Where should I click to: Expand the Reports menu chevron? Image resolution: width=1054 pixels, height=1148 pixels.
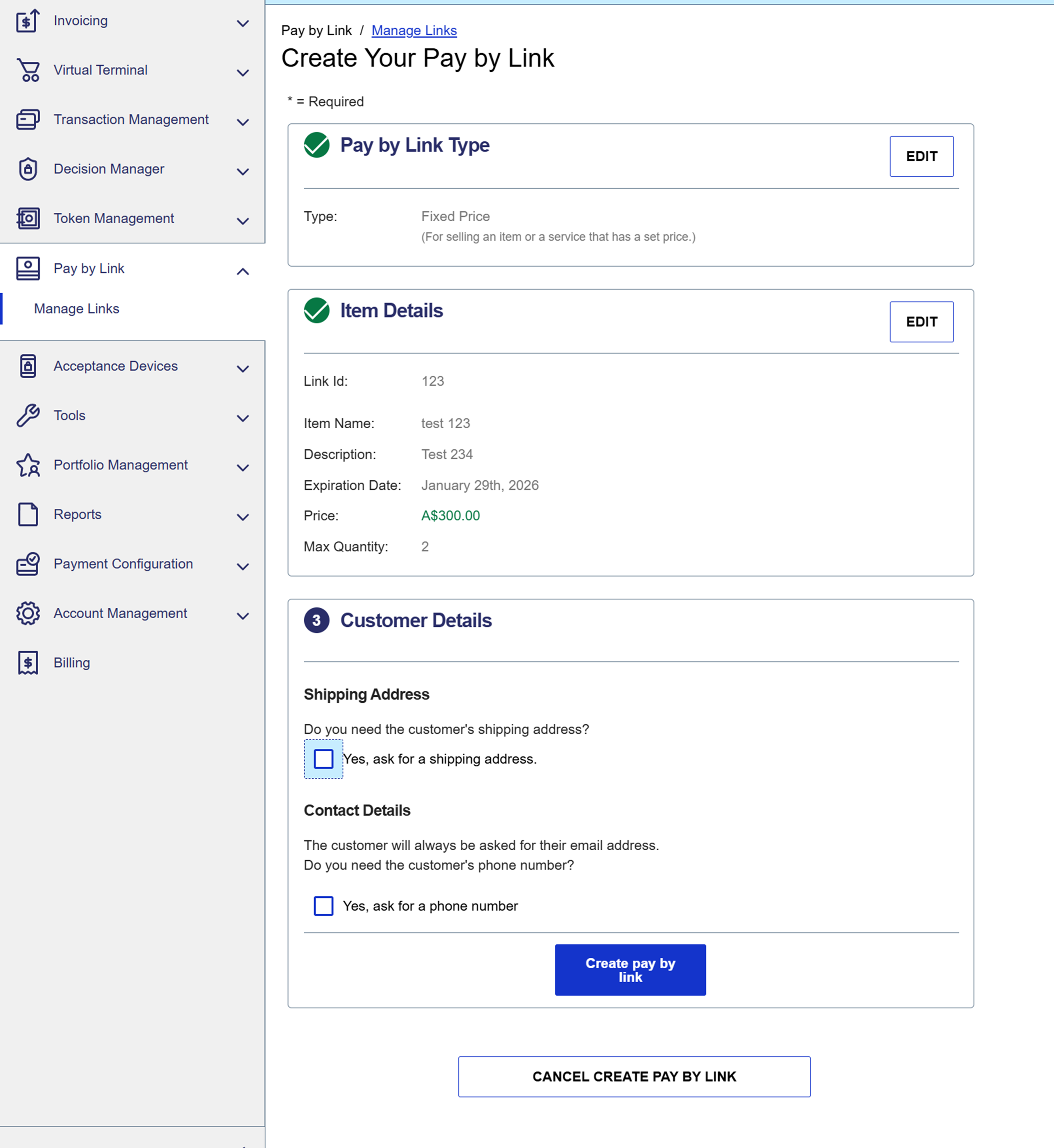pyautogui.click(x=242, y=517)
